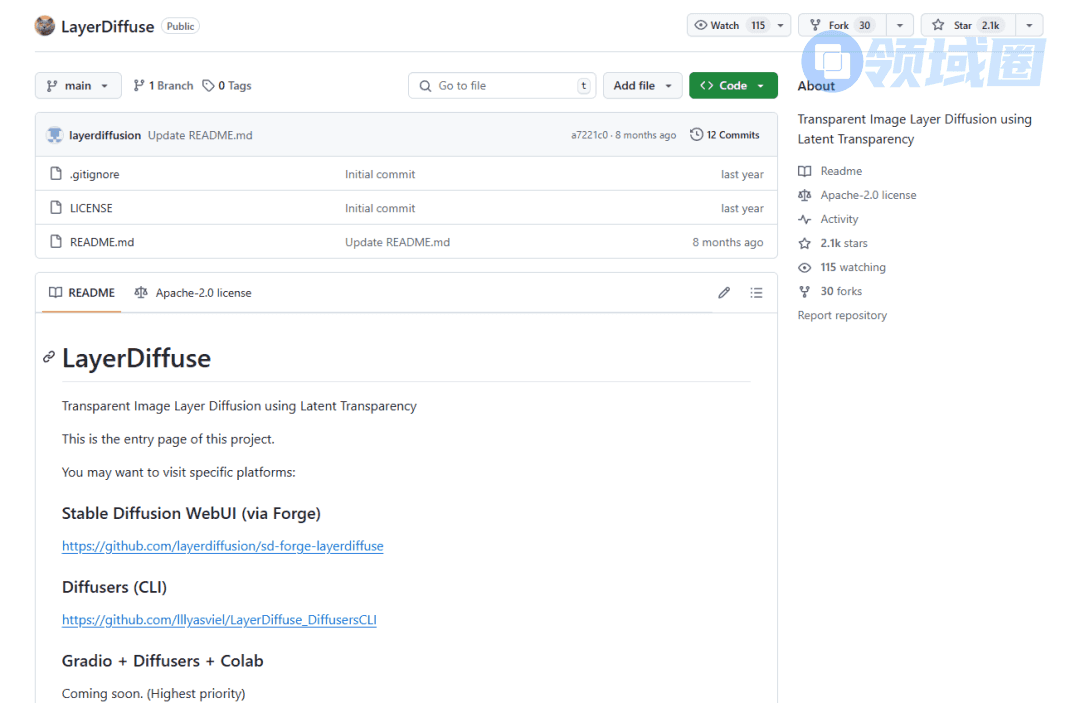Click the link anchor icon beside LayerDiffuse heading
The image size is (1080, 703).
click(x=48, y=357)
